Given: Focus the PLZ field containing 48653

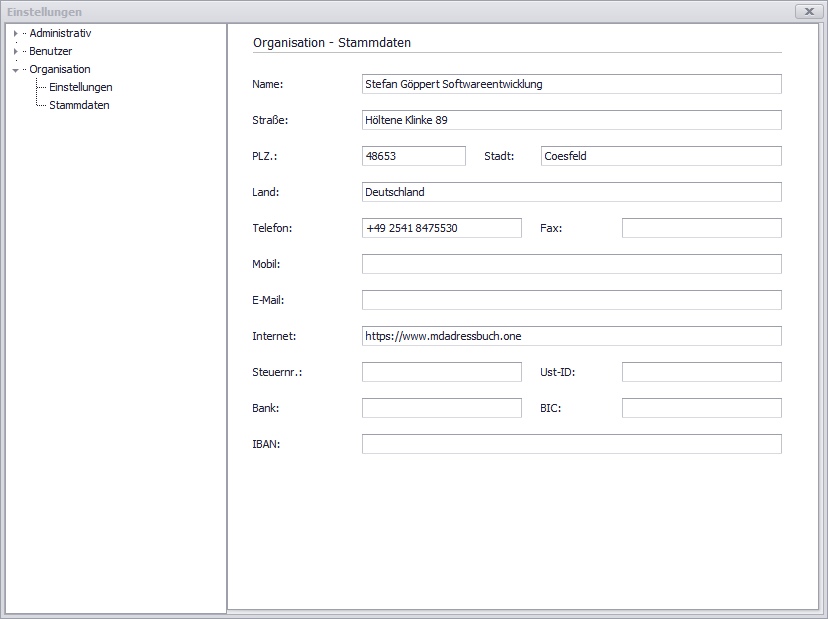Looking at the screenshot, I should tap(413, 156).
